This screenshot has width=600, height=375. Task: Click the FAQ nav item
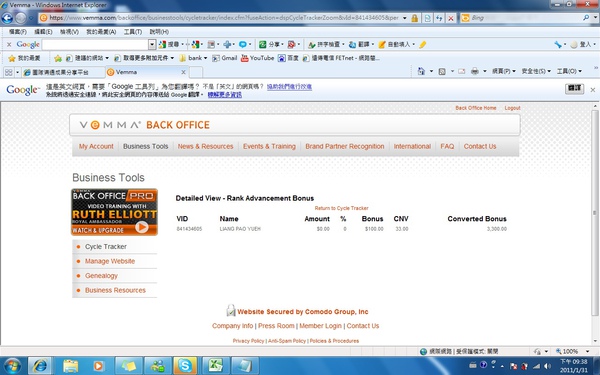pos(447,146)
